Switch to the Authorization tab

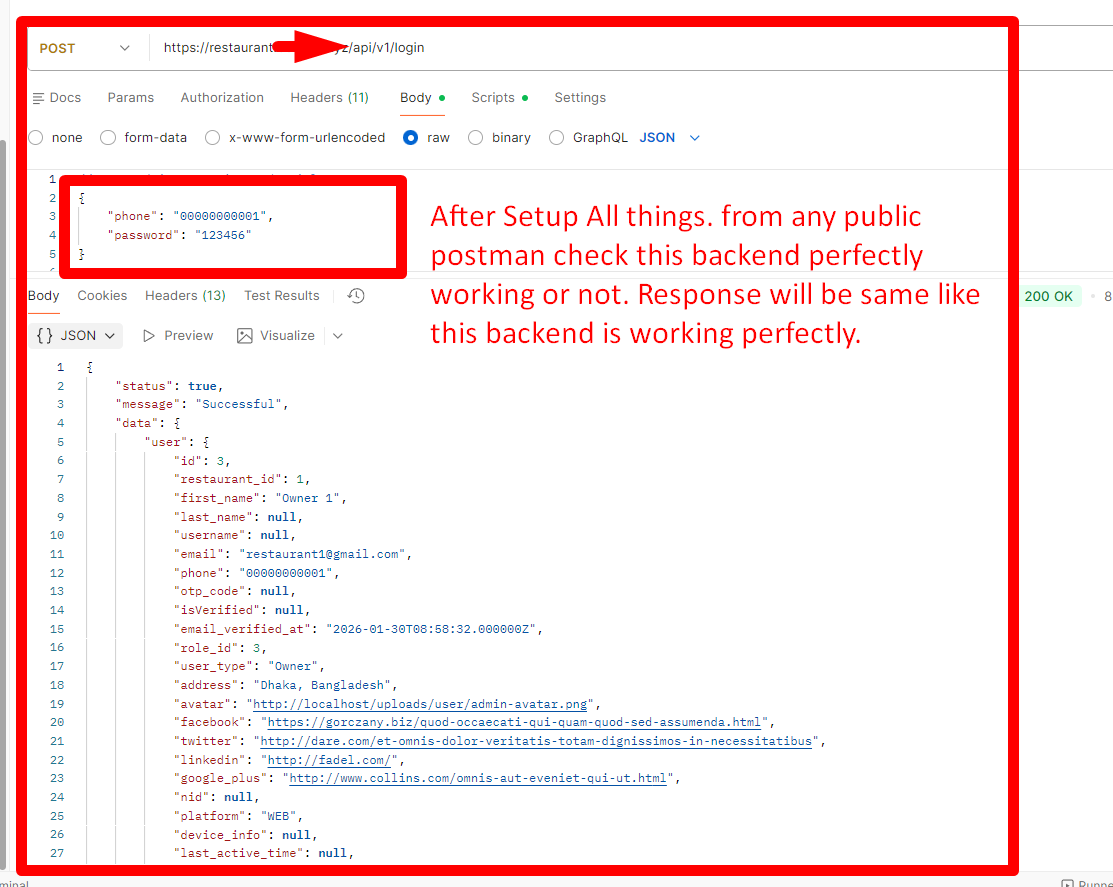pyautogui.click(x=222, y=98)
